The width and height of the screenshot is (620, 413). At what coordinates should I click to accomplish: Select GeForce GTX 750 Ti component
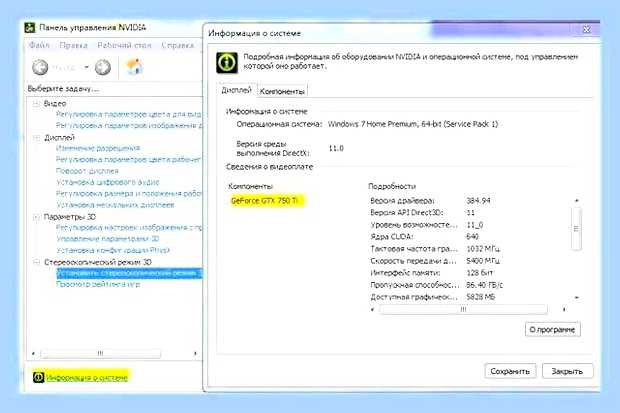click(x=264, y=201)
